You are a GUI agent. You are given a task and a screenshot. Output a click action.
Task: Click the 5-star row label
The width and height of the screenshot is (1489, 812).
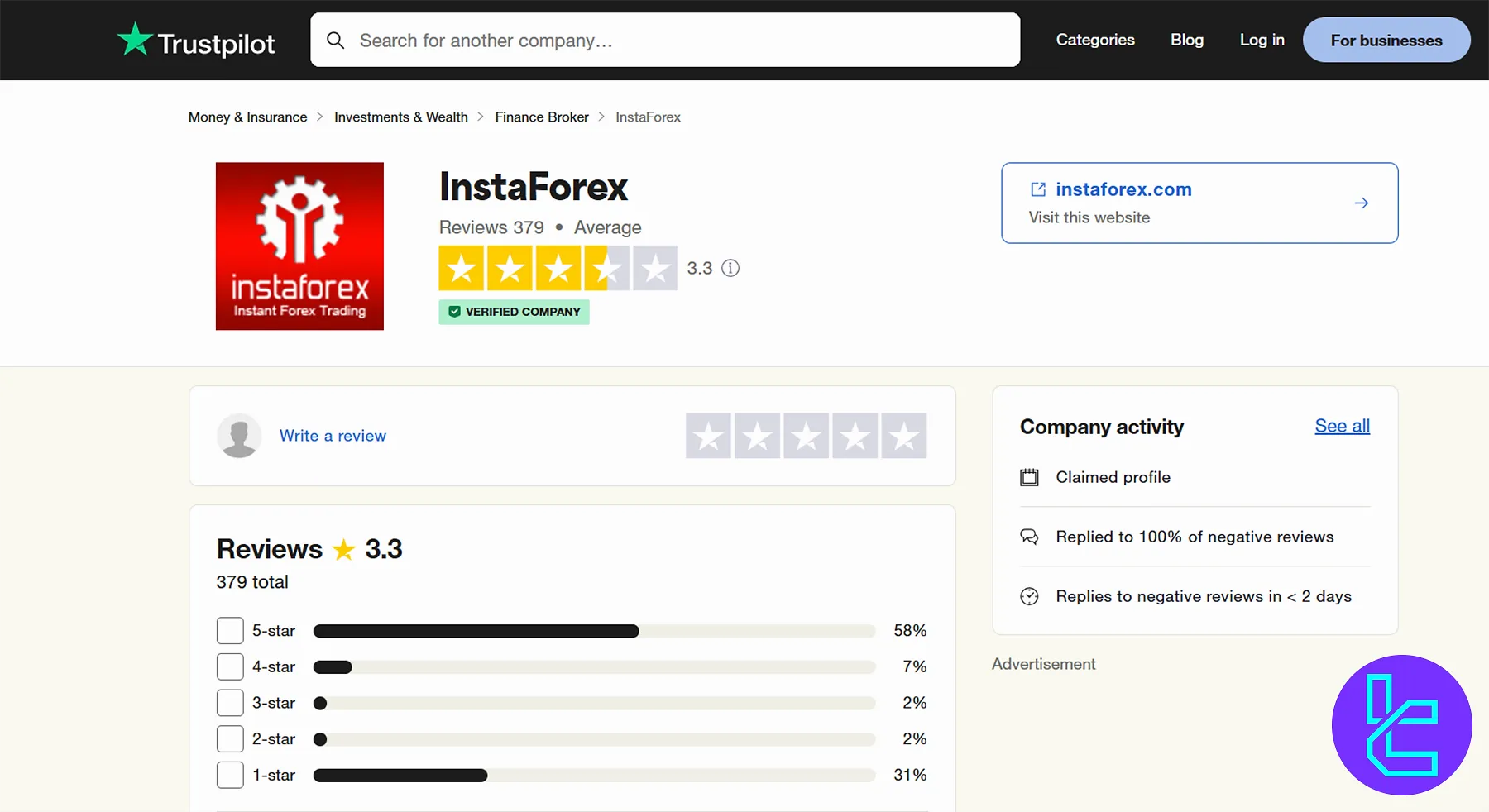tap(274, 630)
